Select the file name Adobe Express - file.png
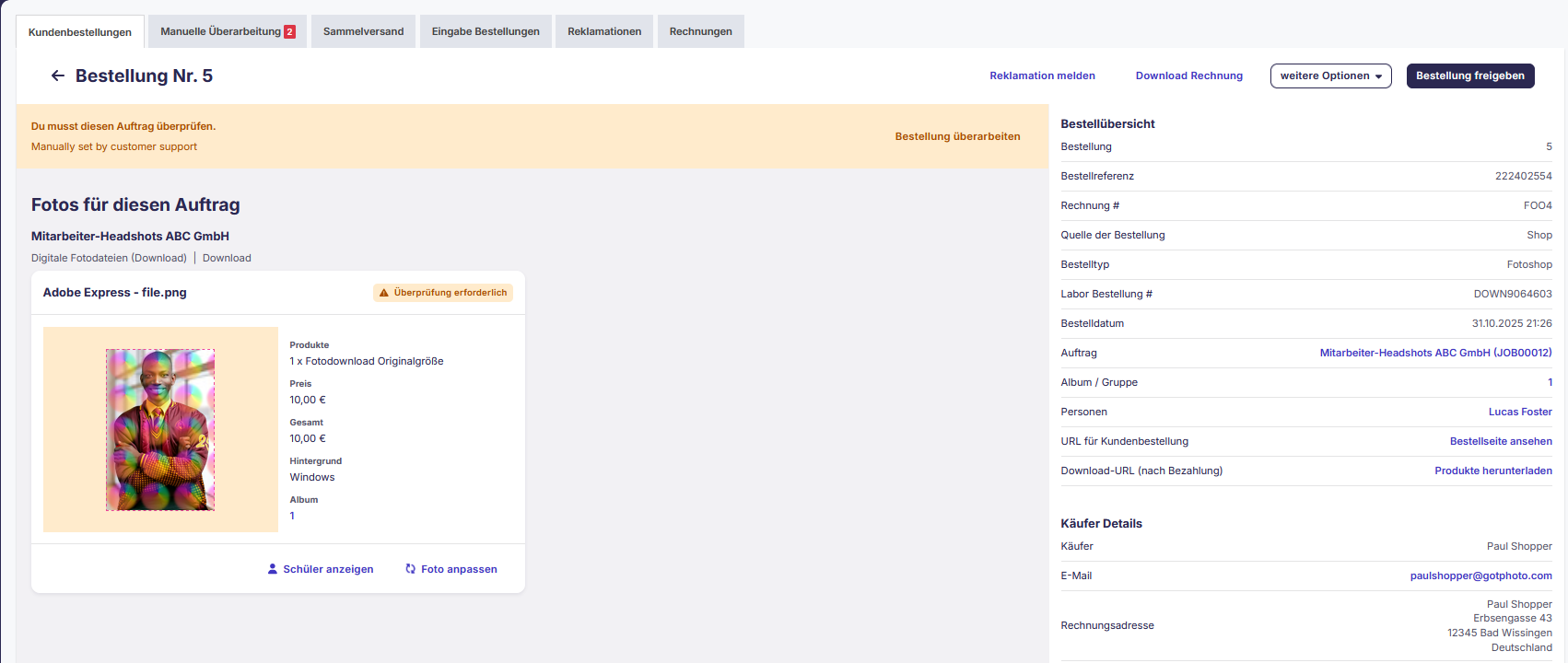The height and width of the screenshot is (663, 1568). (x=115, y=293)
